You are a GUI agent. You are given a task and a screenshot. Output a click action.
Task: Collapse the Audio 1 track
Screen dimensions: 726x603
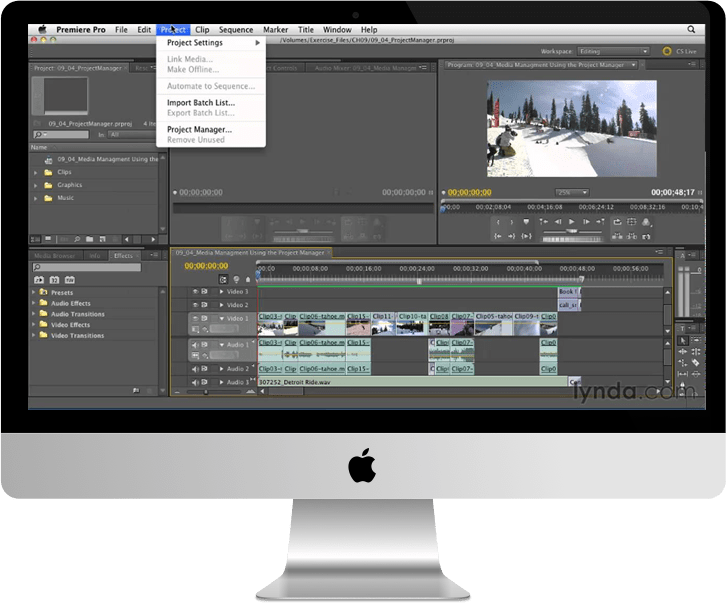click(x=222, y=345)
